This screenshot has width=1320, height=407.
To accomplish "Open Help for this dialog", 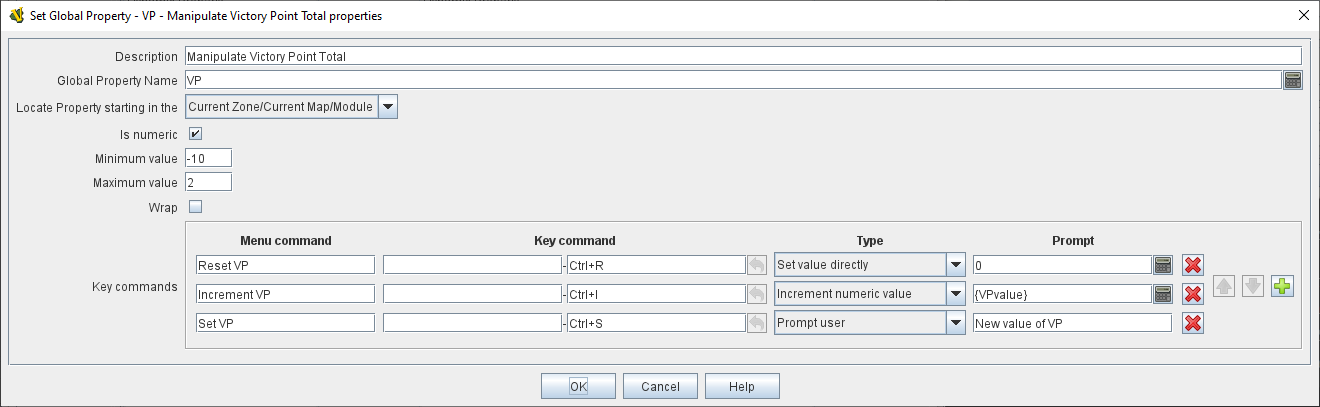I will [x=741, y=386].
